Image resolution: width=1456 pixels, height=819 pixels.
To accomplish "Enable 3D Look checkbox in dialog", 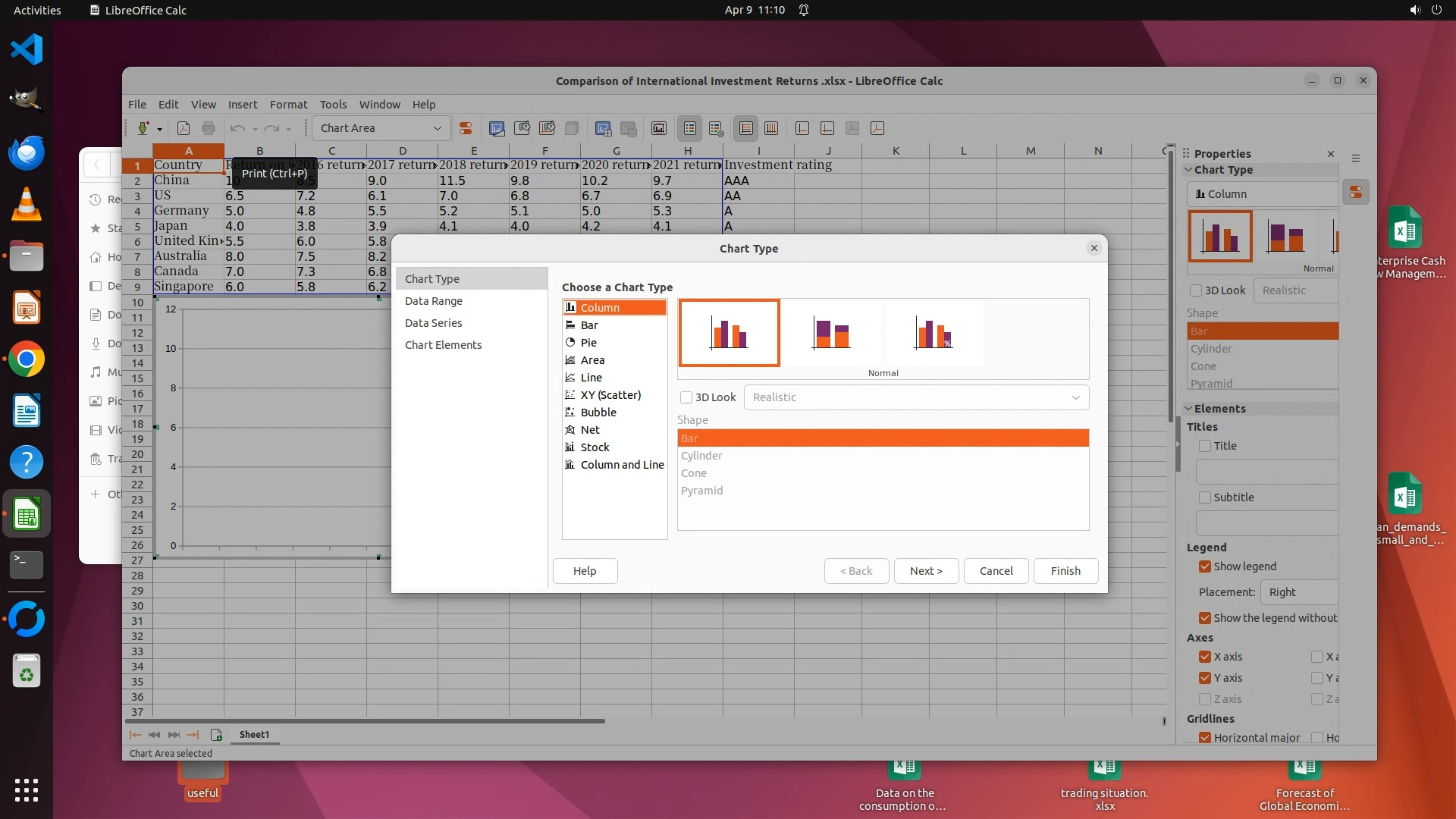I will [x=686, y=397].
